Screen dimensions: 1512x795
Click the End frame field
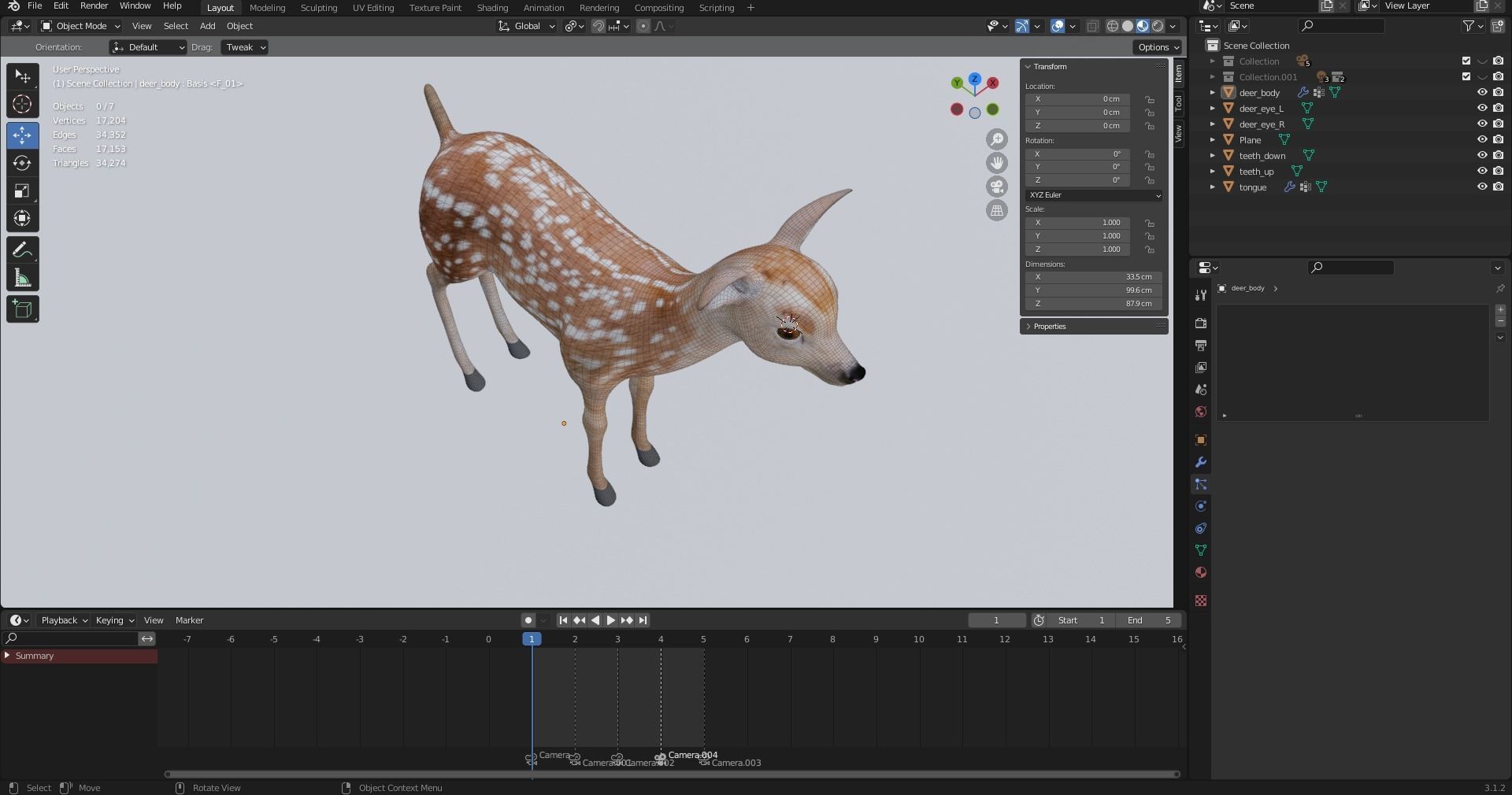click(x=1149, y=620)
